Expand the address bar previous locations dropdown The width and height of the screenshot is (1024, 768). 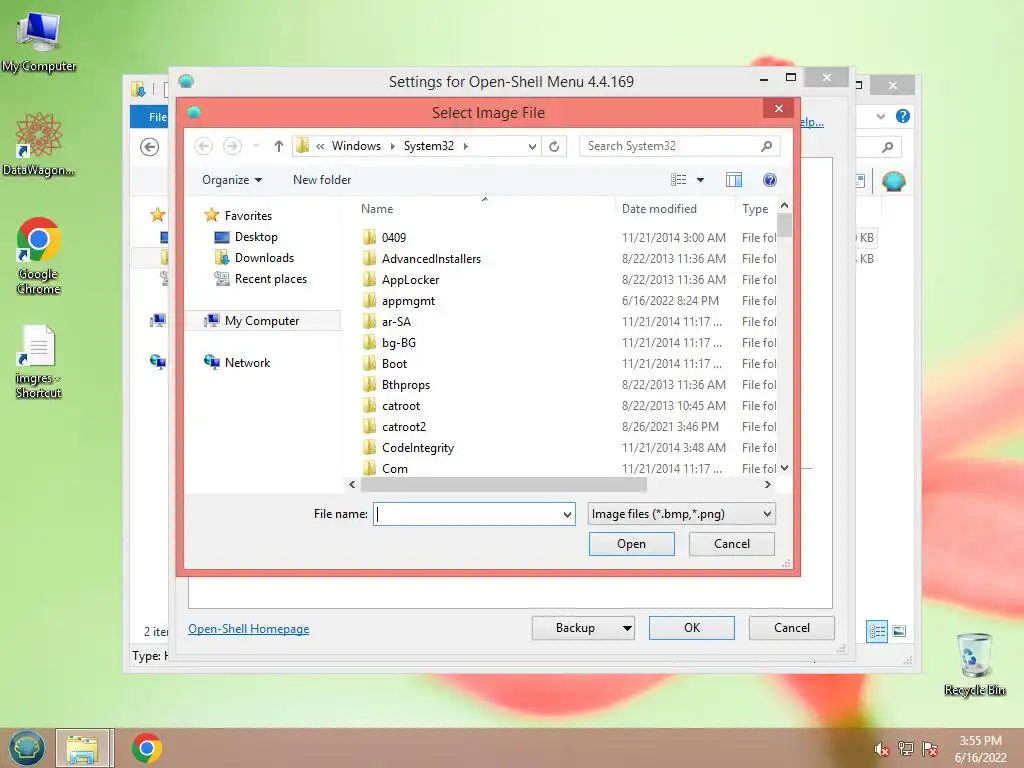coord(532,146)
